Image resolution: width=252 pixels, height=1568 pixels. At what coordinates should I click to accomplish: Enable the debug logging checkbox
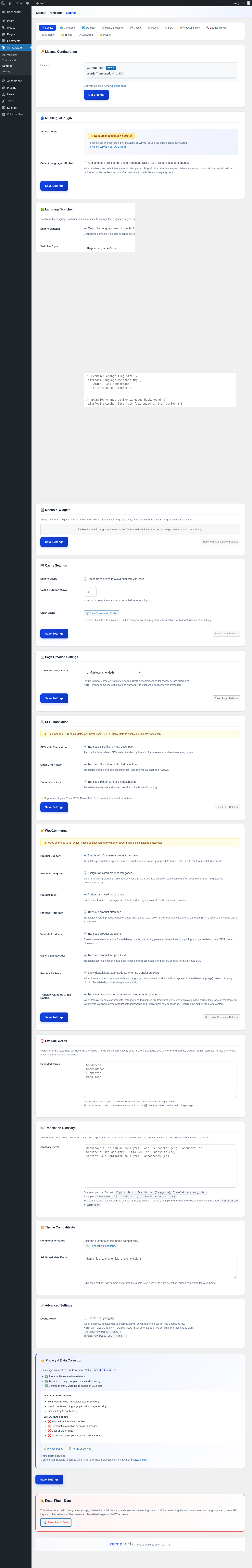click(85, 1318)
